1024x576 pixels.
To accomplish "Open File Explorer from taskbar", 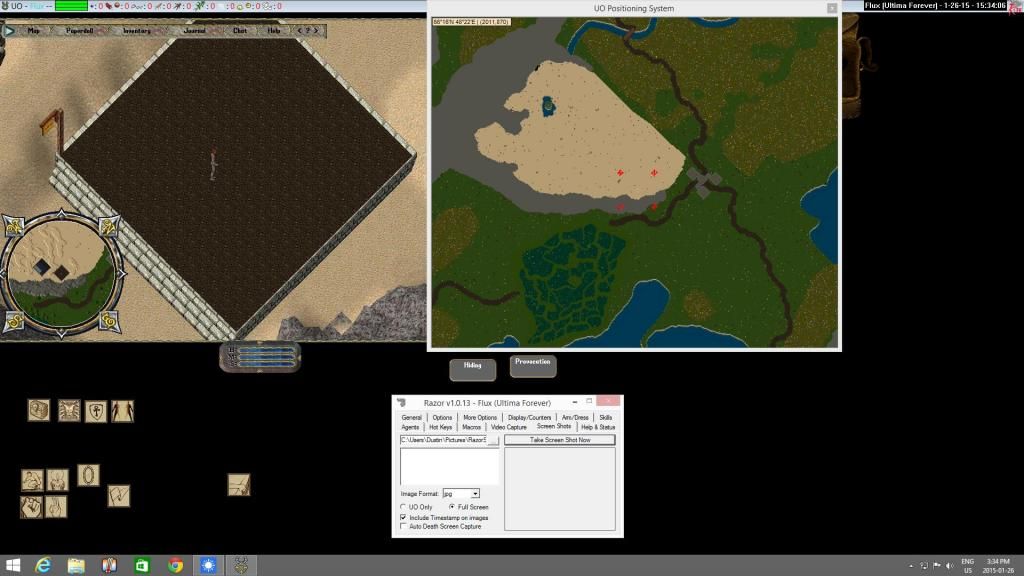I will [x=76, y=565].
